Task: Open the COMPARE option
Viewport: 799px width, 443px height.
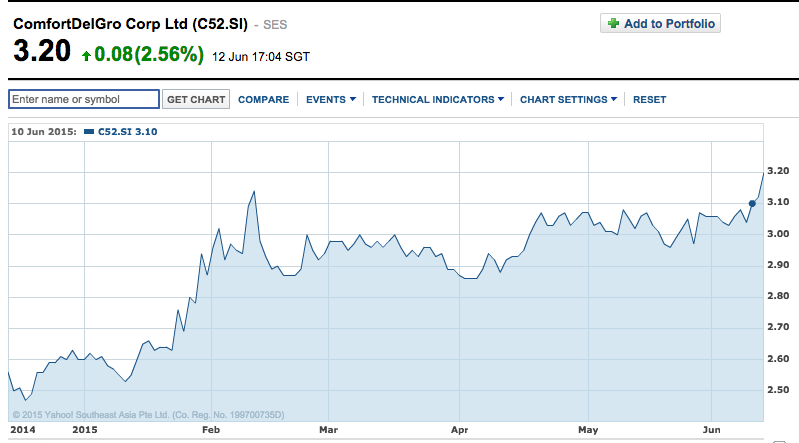Action: (x=263, y=99)
